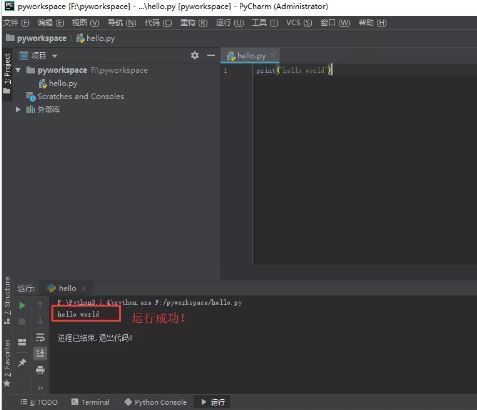Hide the Project panel via minus icon
The image size is (477, 410).
(x=211, y=55)
